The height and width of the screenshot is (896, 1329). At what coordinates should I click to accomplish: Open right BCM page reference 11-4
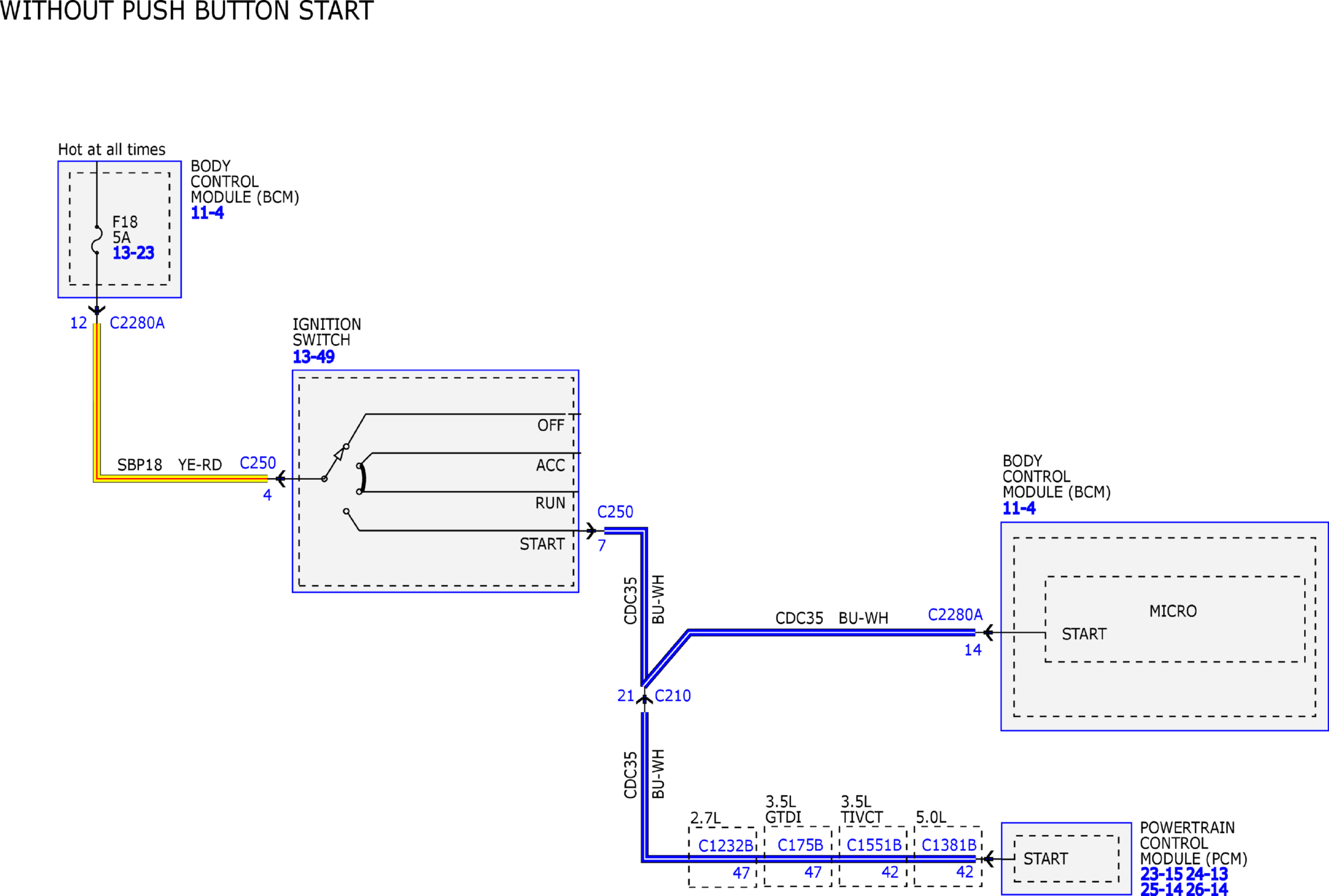(1019, 509)
